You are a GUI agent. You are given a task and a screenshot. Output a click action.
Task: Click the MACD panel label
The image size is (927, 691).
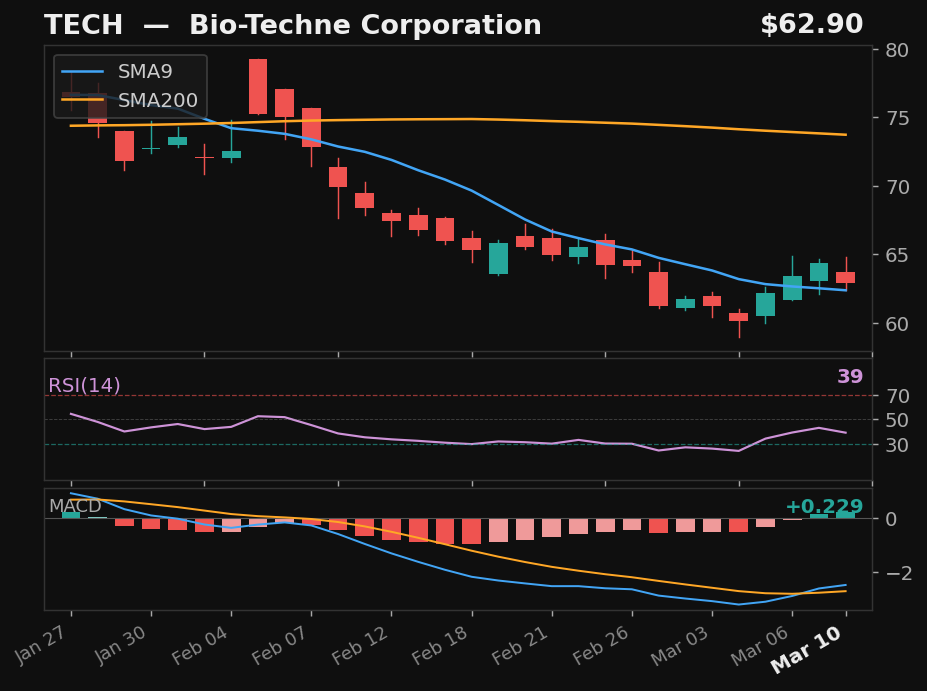pos(75,506)
